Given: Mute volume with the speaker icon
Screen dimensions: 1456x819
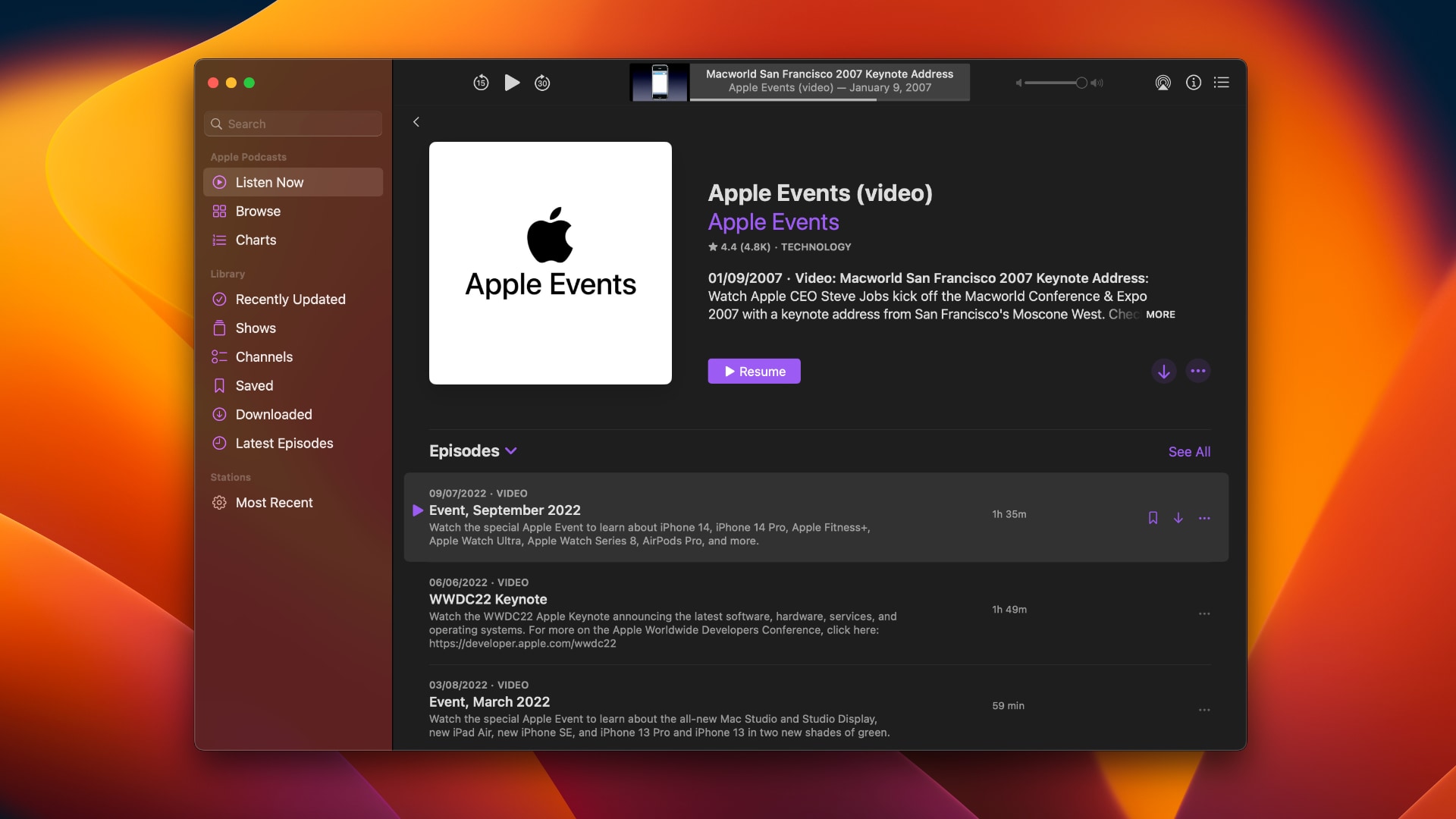Looking at the screenshot, I should (1019, 83).
